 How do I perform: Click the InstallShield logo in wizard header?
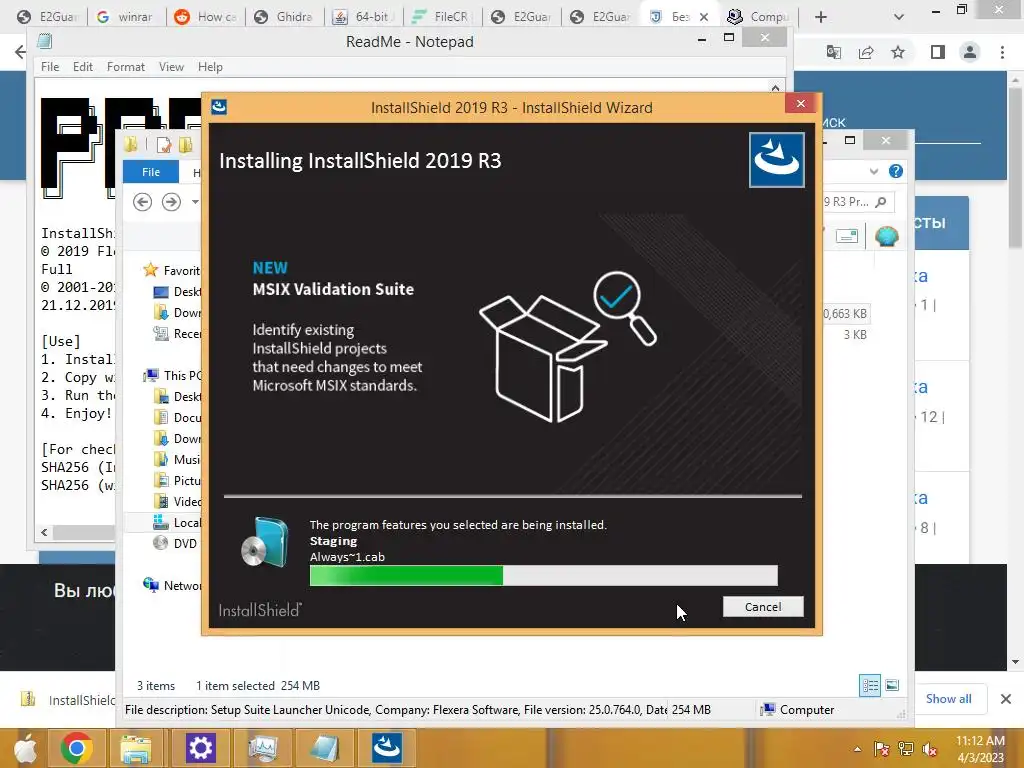tap(776, 160)
